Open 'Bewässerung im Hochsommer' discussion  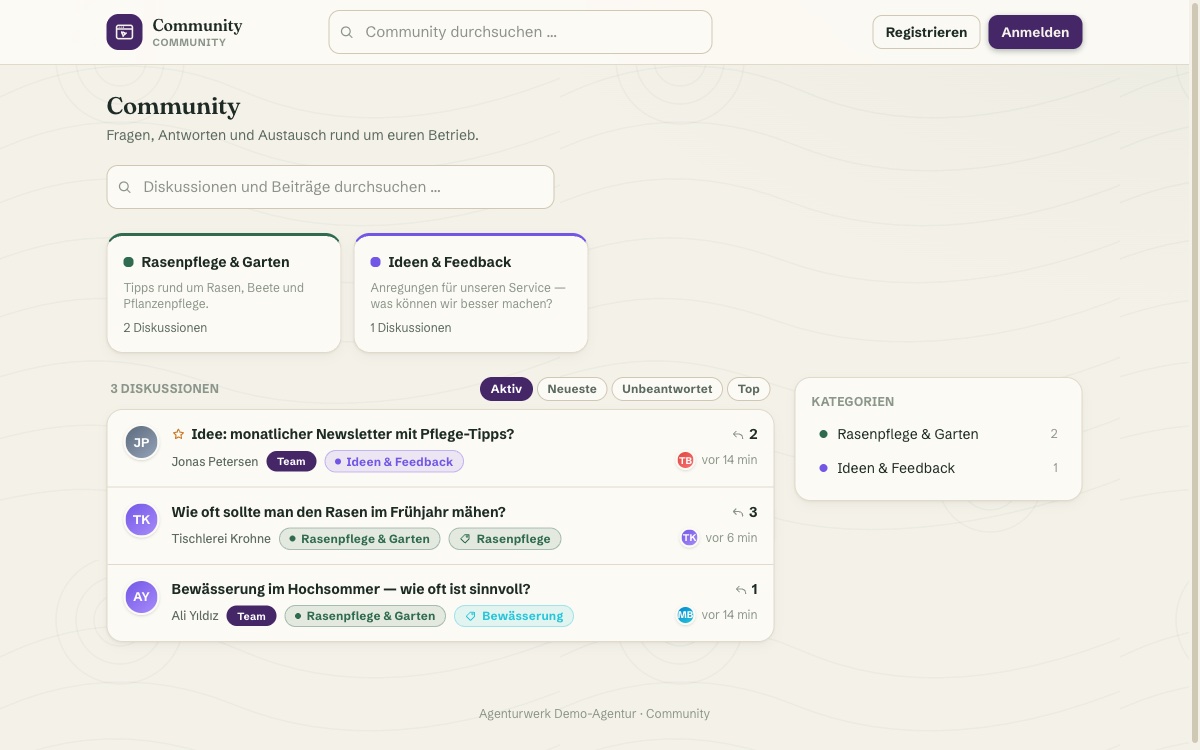pos(351,589)
